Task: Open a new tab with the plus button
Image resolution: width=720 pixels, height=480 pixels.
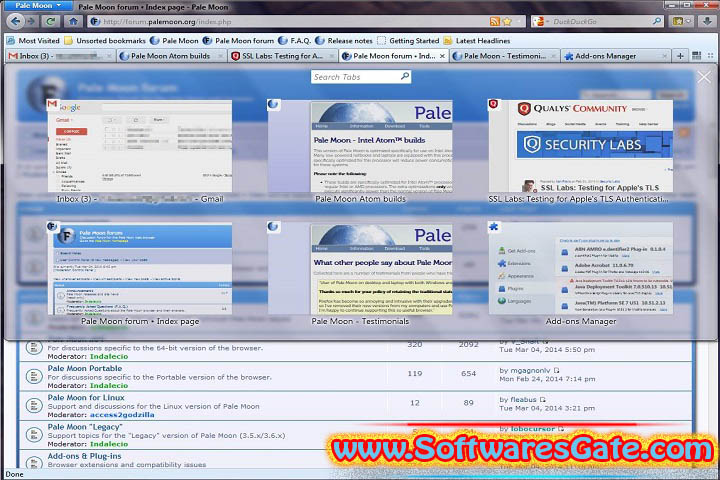Action: point(680,56)
